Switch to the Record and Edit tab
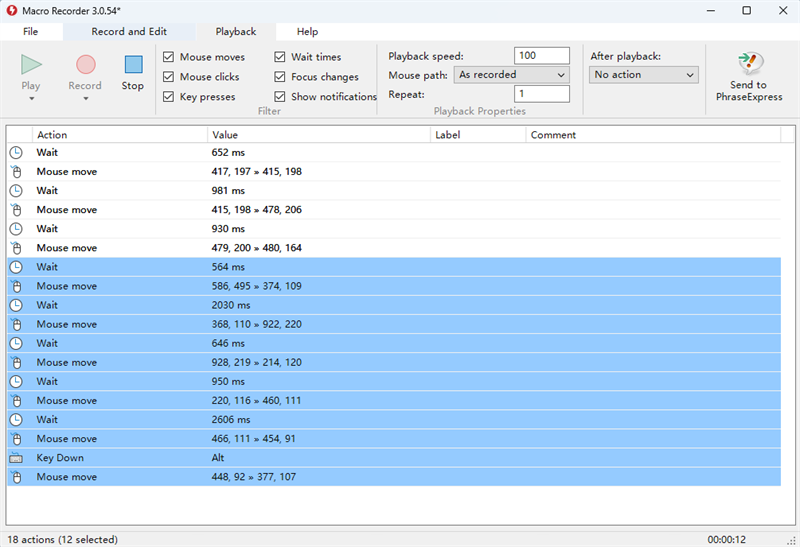This screenshot has width=800, height=547. click(x=129, y=32)
